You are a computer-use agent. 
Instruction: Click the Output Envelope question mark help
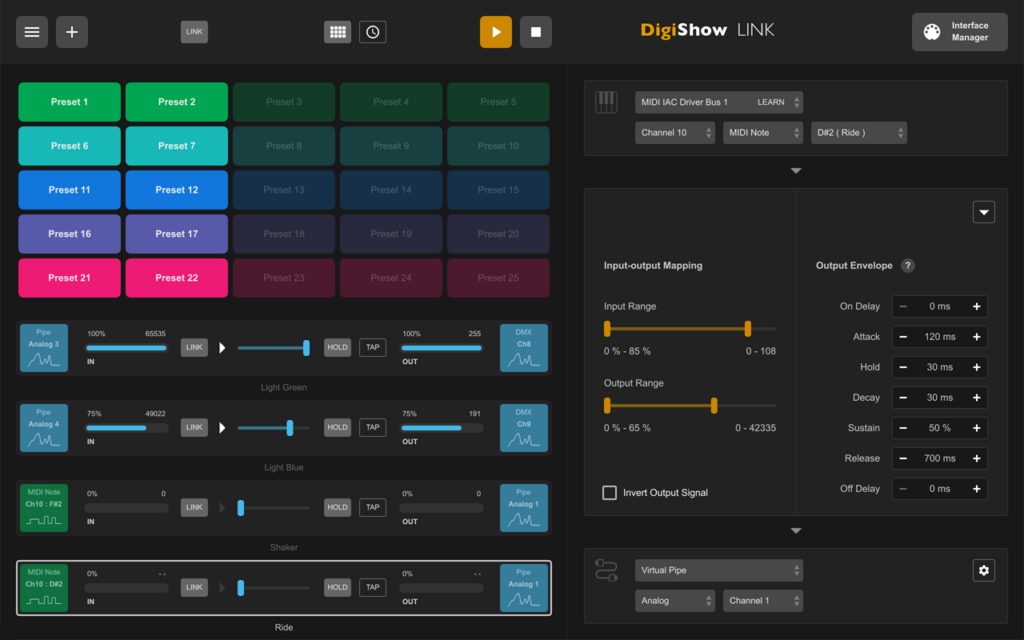coord(908,265)
